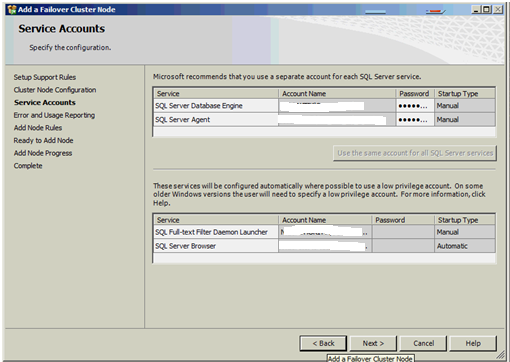Click Account Name for Full-text Filter Daemon Launcher
This screenshot has width=510, height=362.
(325, 232)
